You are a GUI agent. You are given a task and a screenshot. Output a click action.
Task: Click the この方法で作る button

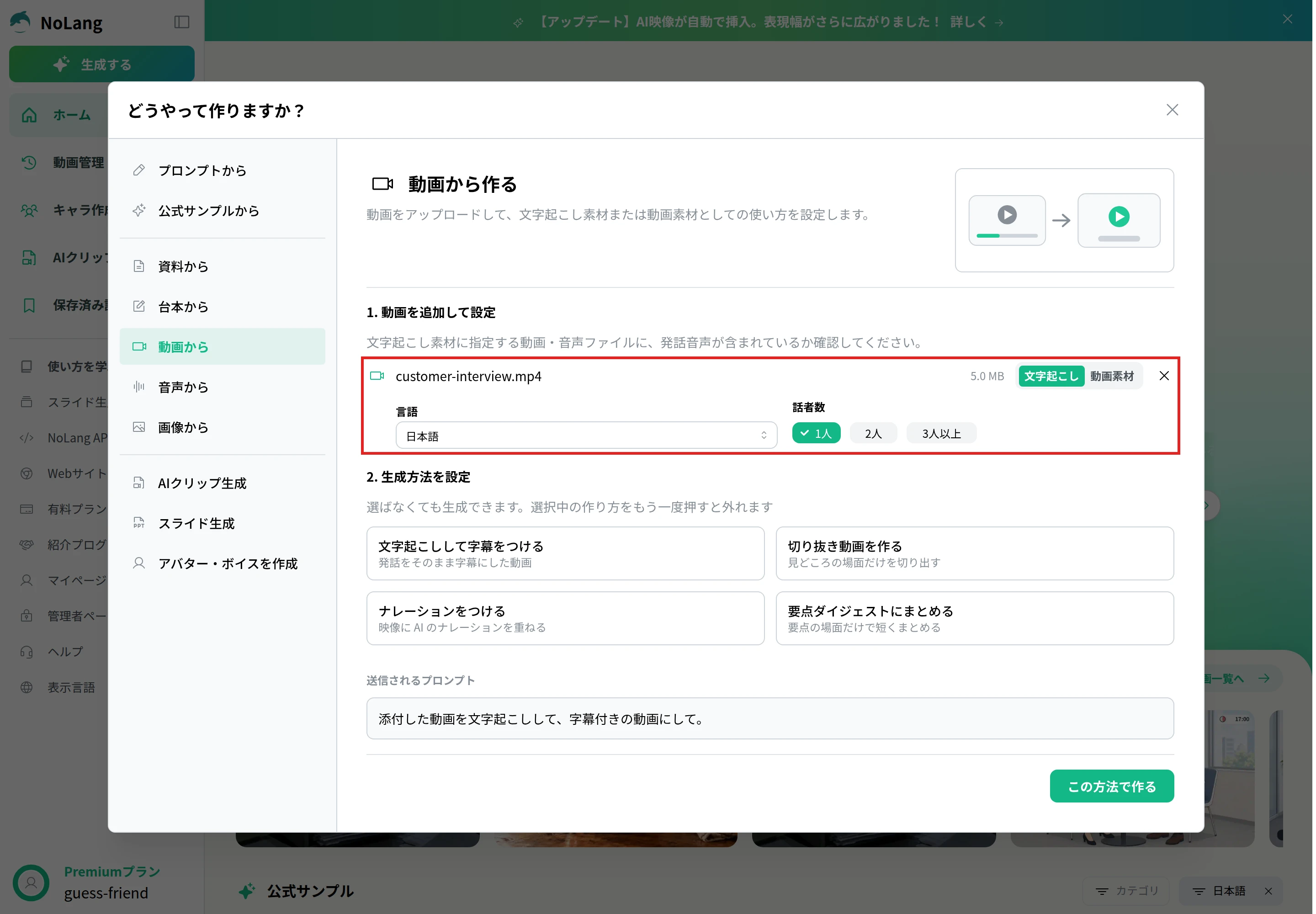click(1112, 786)
